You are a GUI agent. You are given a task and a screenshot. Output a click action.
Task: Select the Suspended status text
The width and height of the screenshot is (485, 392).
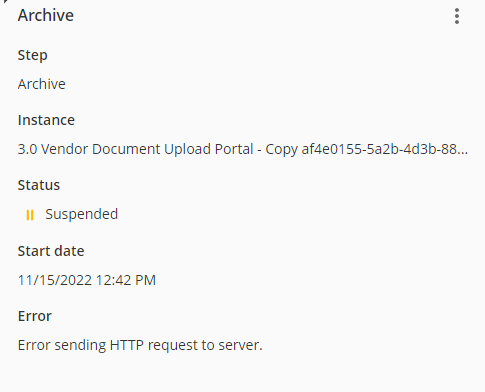click(82, 214)
